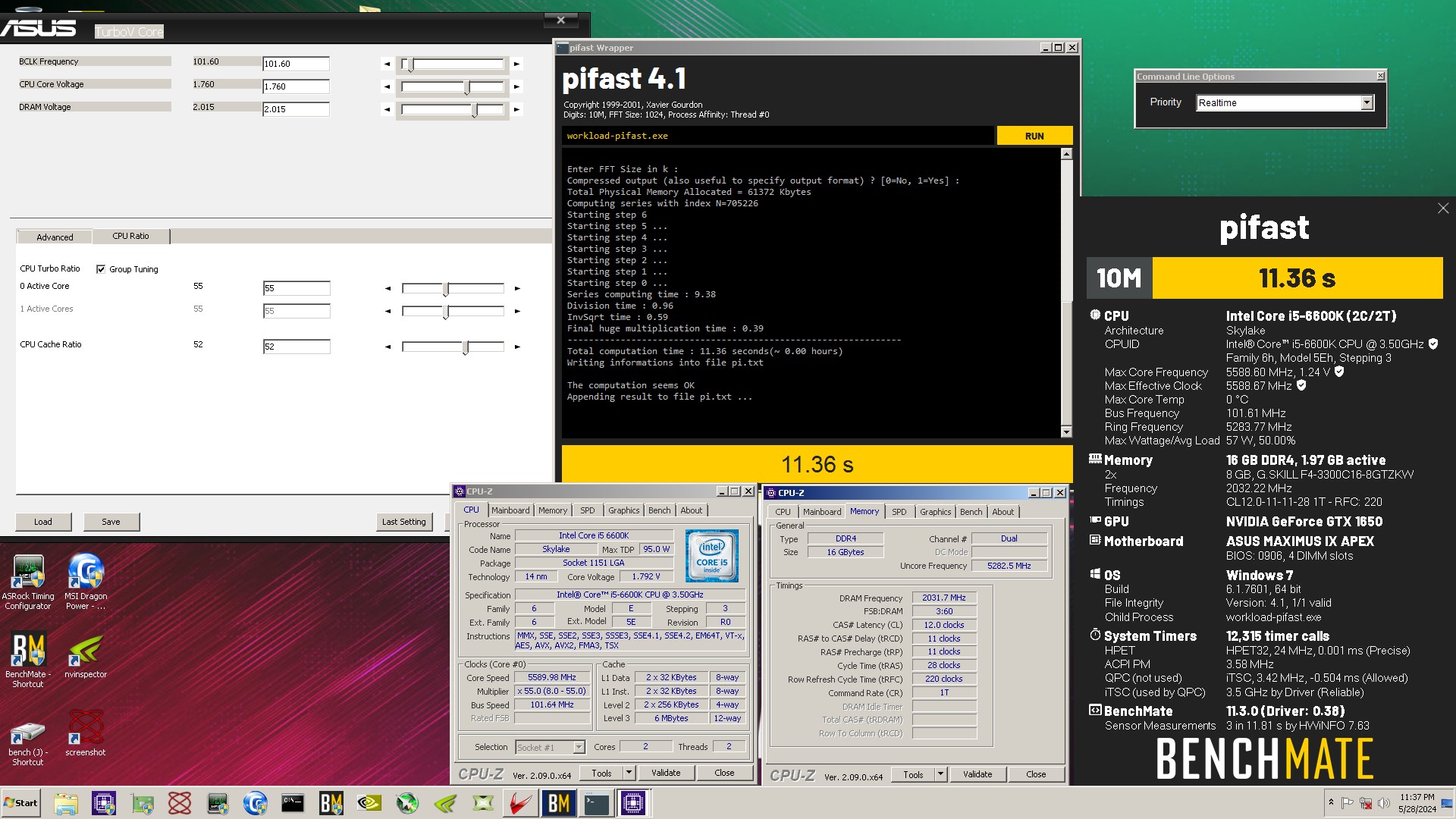The width and height of the screenshot is (1456, 819).
Task: Open Mainboard tab in CPU-Z processor window
Action: pos(510,510)
